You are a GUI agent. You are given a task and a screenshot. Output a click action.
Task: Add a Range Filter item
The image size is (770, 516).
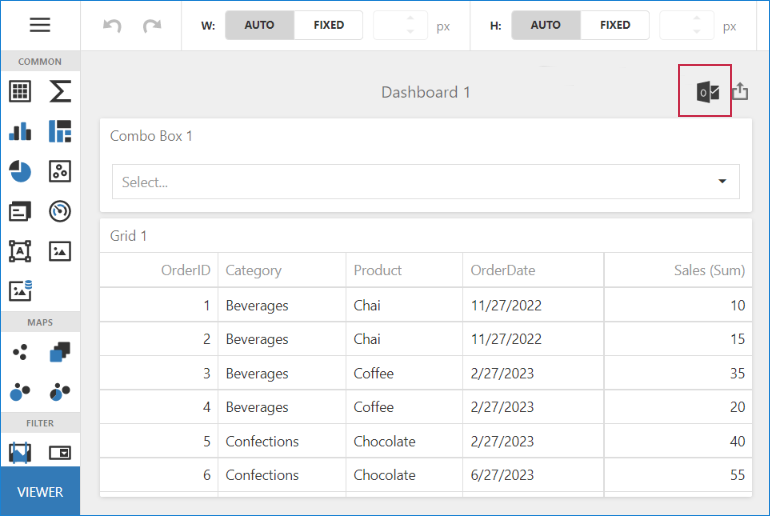(20, 452)
